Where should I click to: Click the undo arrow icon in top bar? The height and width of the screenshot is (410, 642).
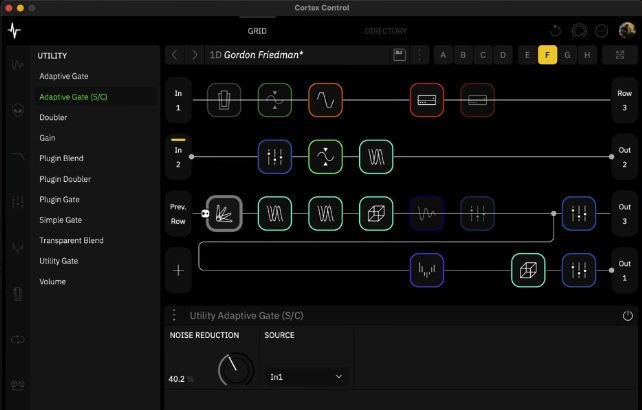coord(556,31)
